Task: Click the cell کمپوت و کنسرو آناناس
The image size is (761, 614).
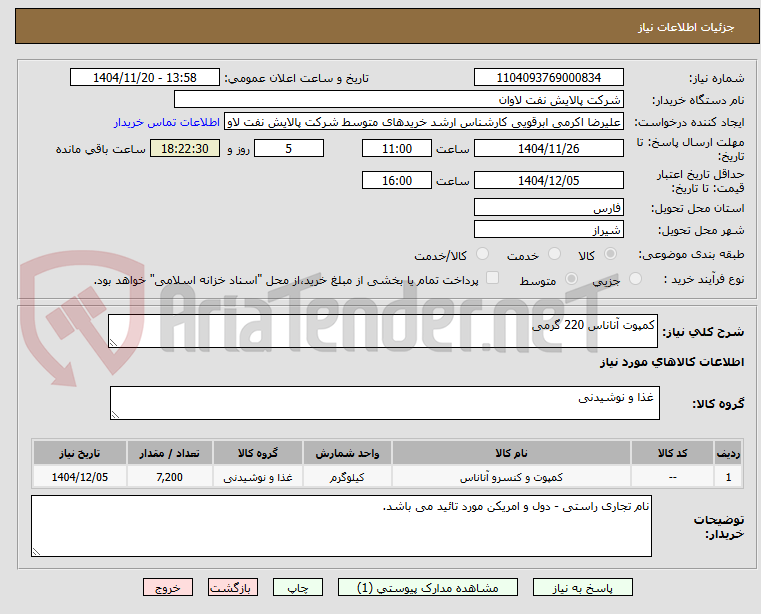Action: click(x=511, y=477)
